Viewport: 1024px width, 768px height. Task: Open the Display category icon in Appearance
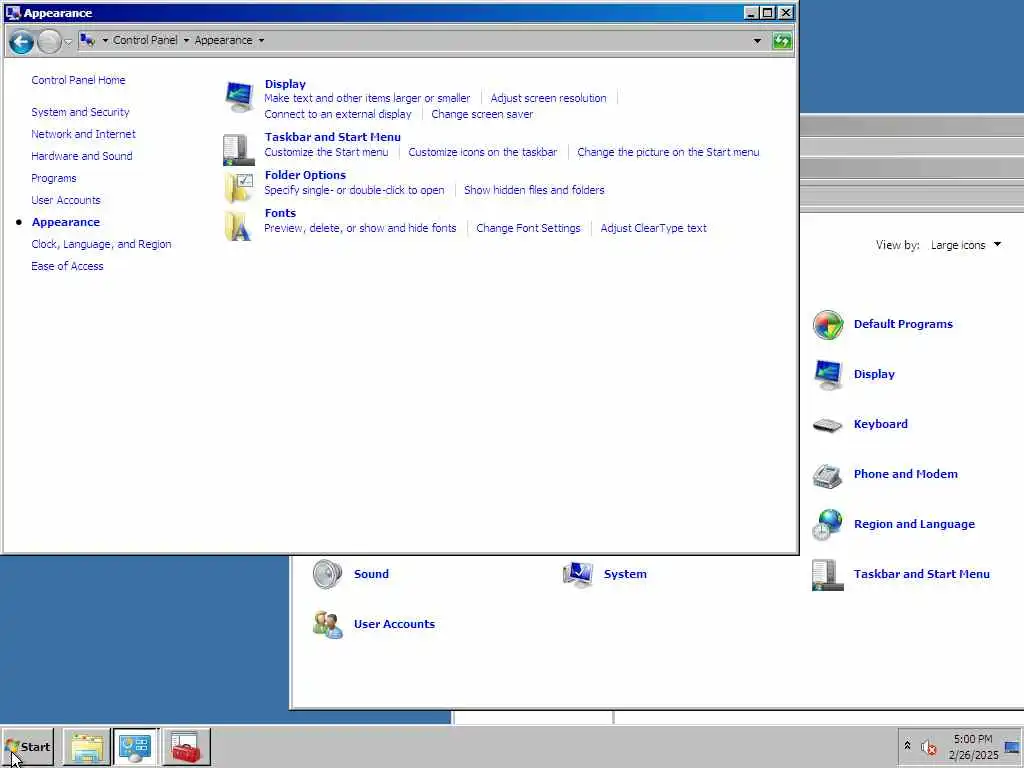click(239, 97)
